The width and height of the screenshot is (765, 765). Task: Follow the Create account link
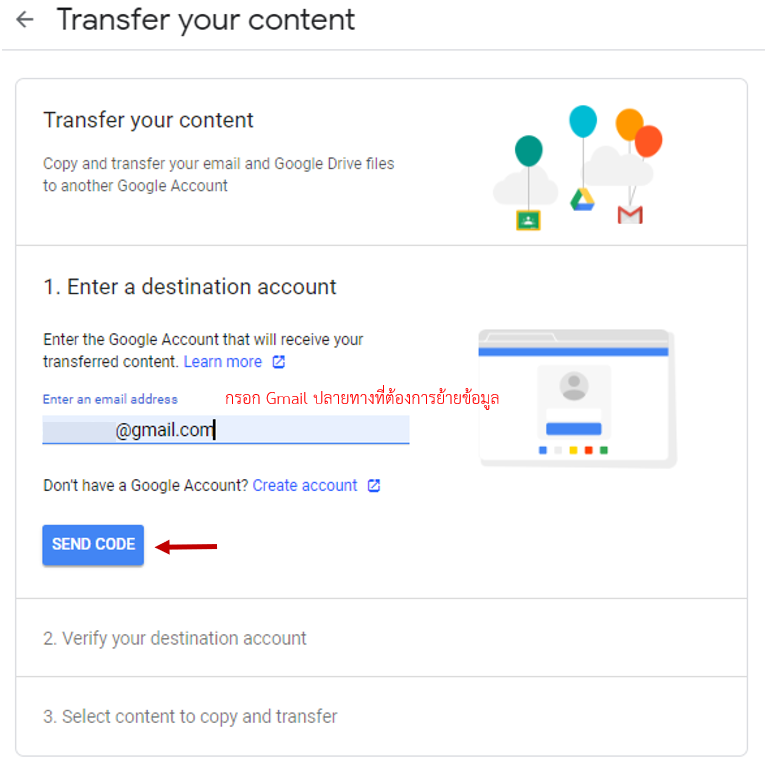[305, 486]
